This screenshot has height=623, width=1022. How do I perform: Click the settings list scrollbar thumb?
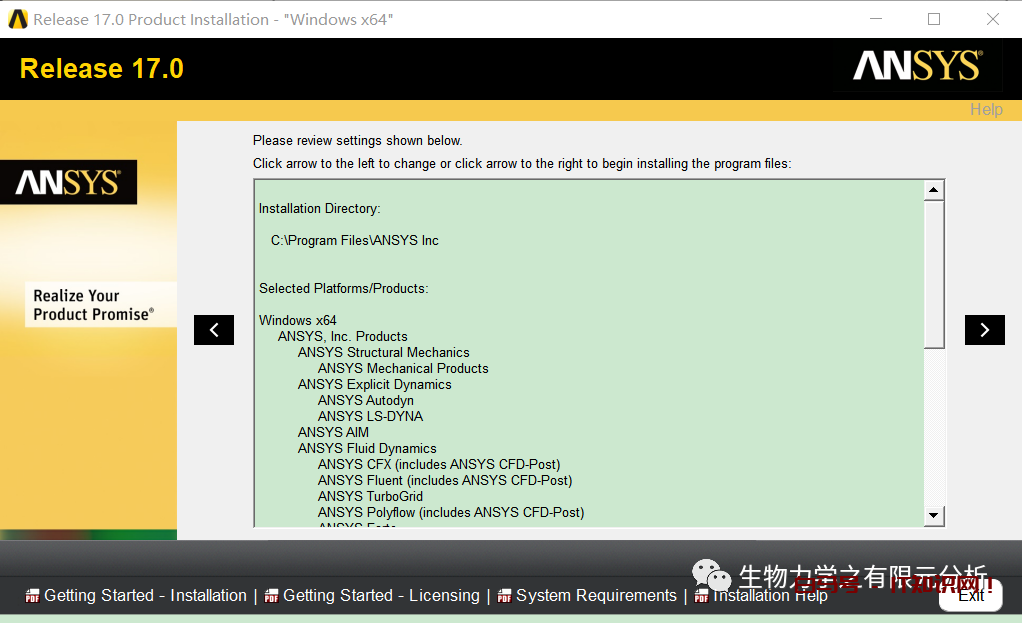pos(933,272)
